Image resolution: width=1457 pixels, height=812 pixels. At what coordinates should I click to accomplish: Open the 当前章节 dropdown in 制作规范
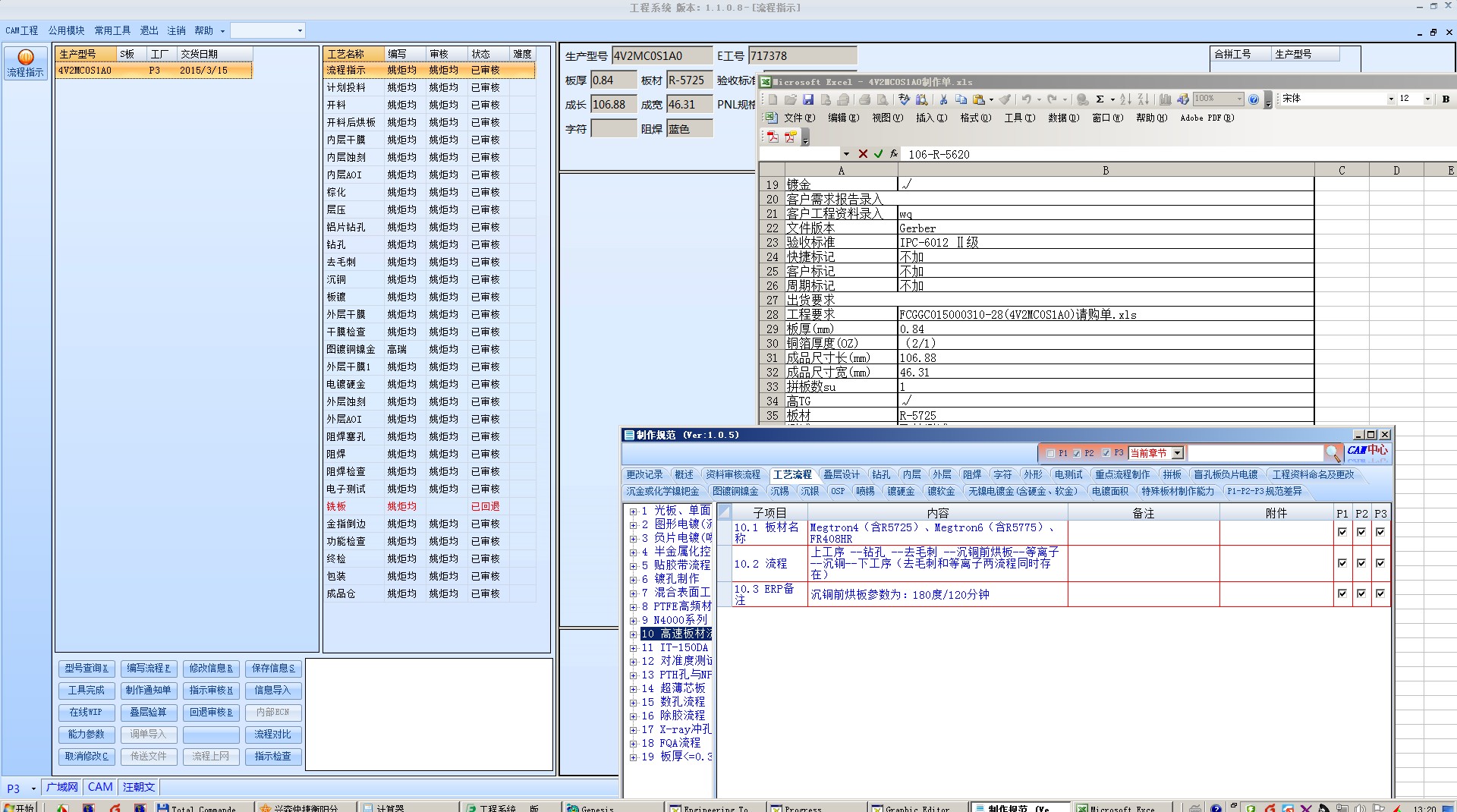[x=1178, y=453]
